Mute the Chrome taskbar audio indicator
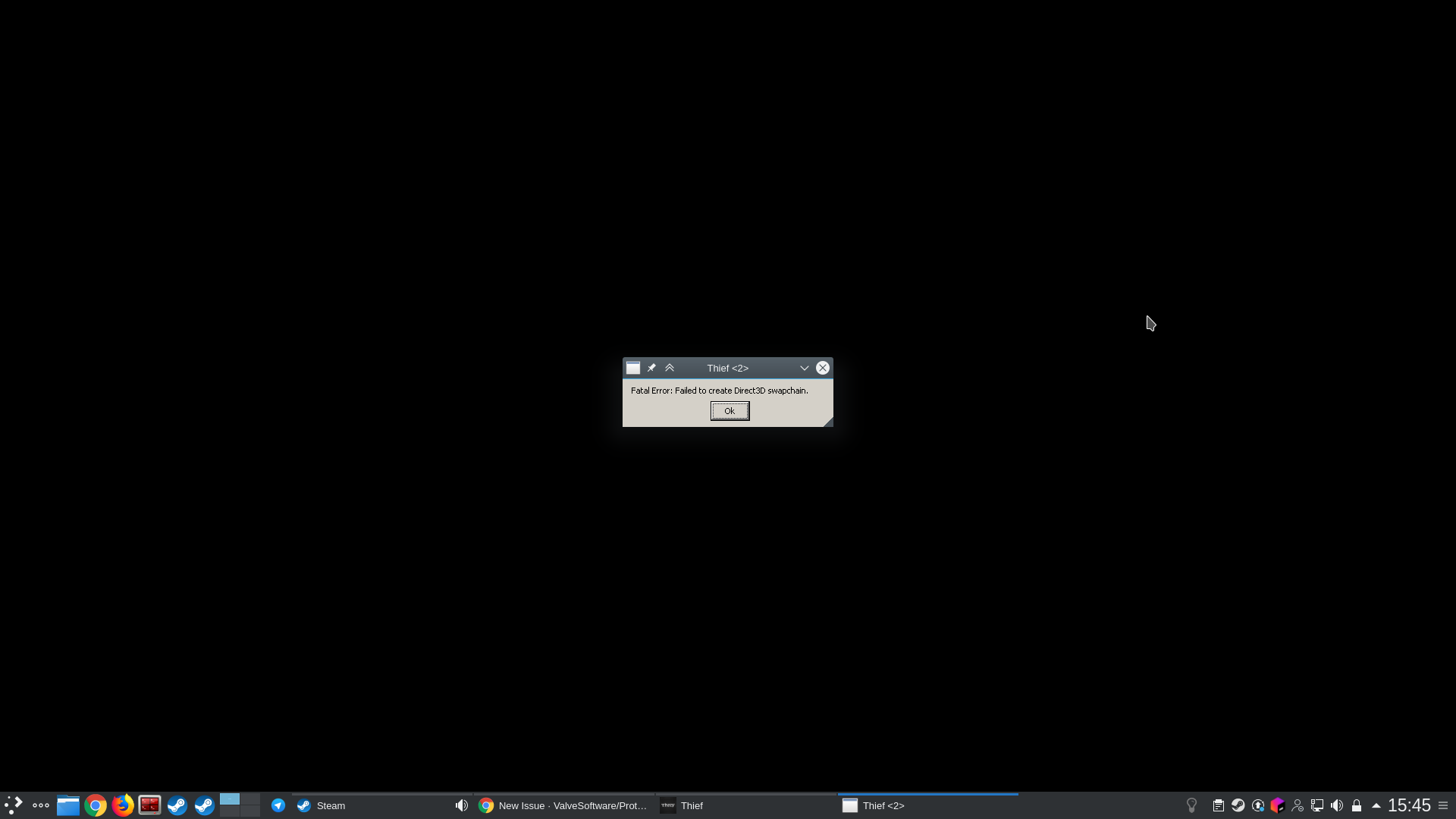1456x819 pixels. tap(461, 805)
